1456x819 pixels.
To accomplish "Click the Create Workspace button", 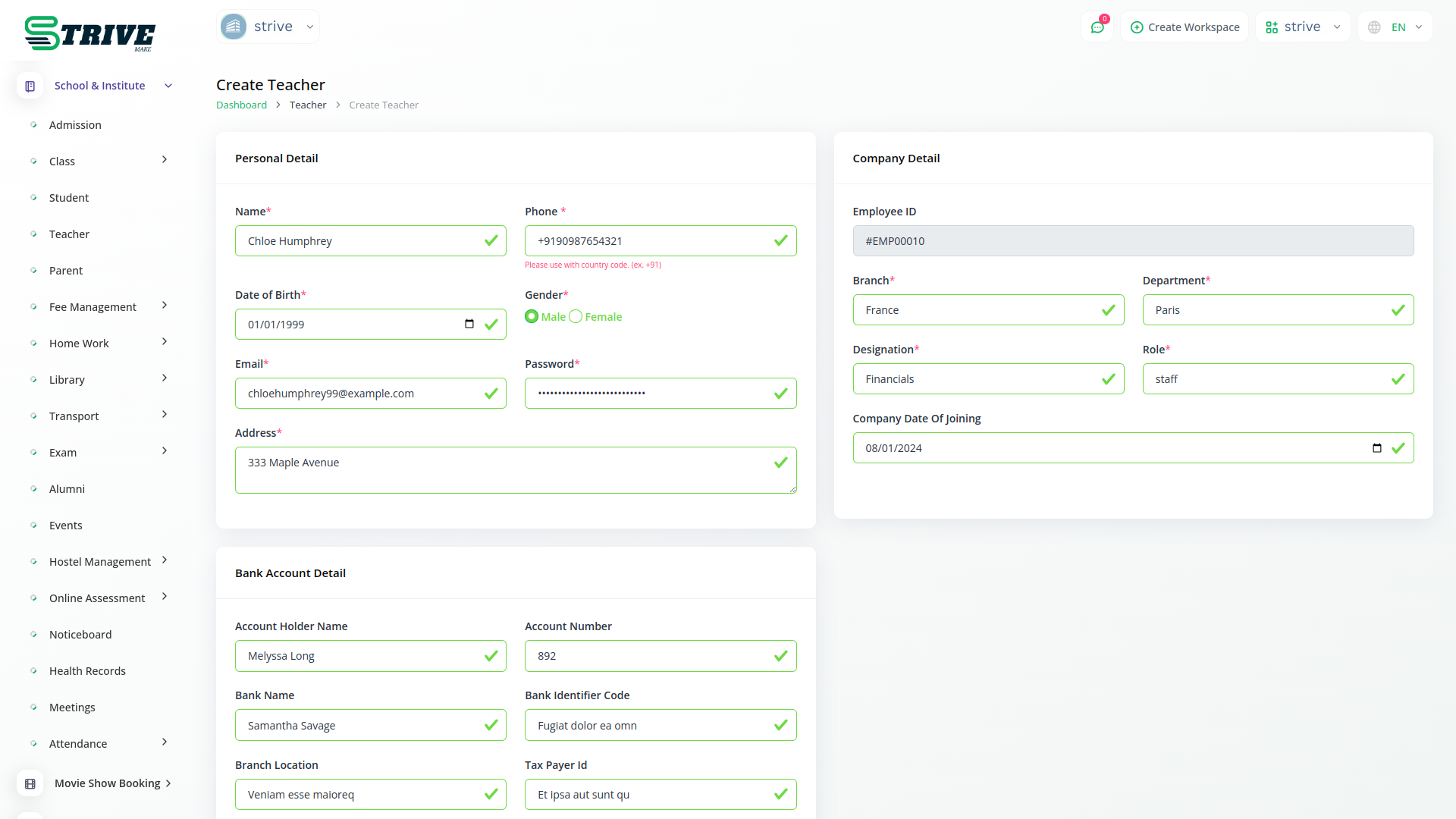I will [1185, 27].
